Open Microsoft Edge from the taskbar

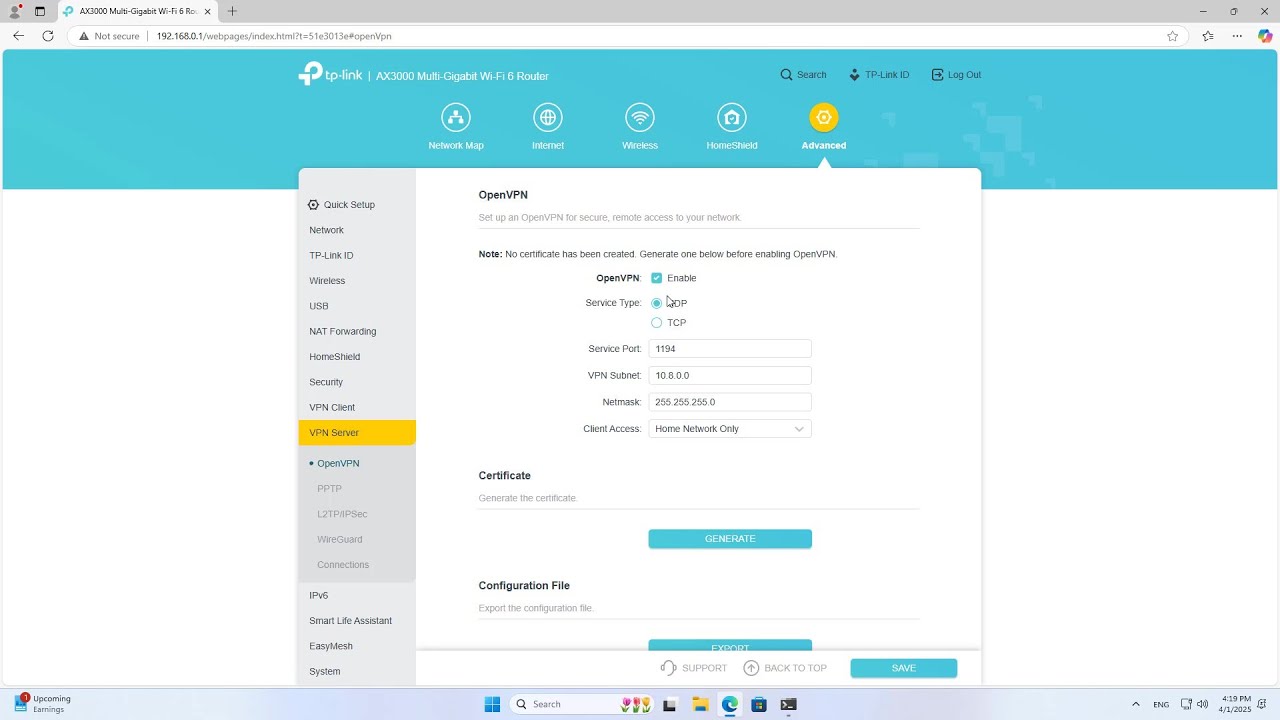730,704
